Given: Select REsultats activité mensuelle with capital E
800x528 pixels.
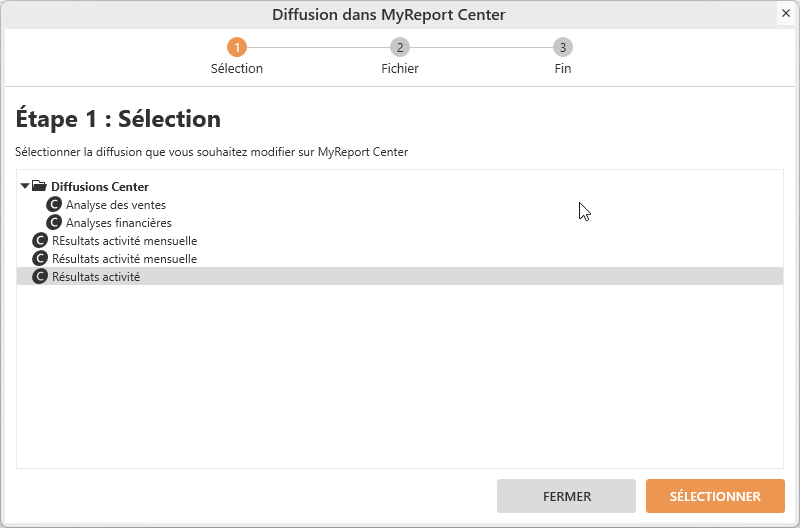Looking at the screenshot, I should tap(124, 241).
